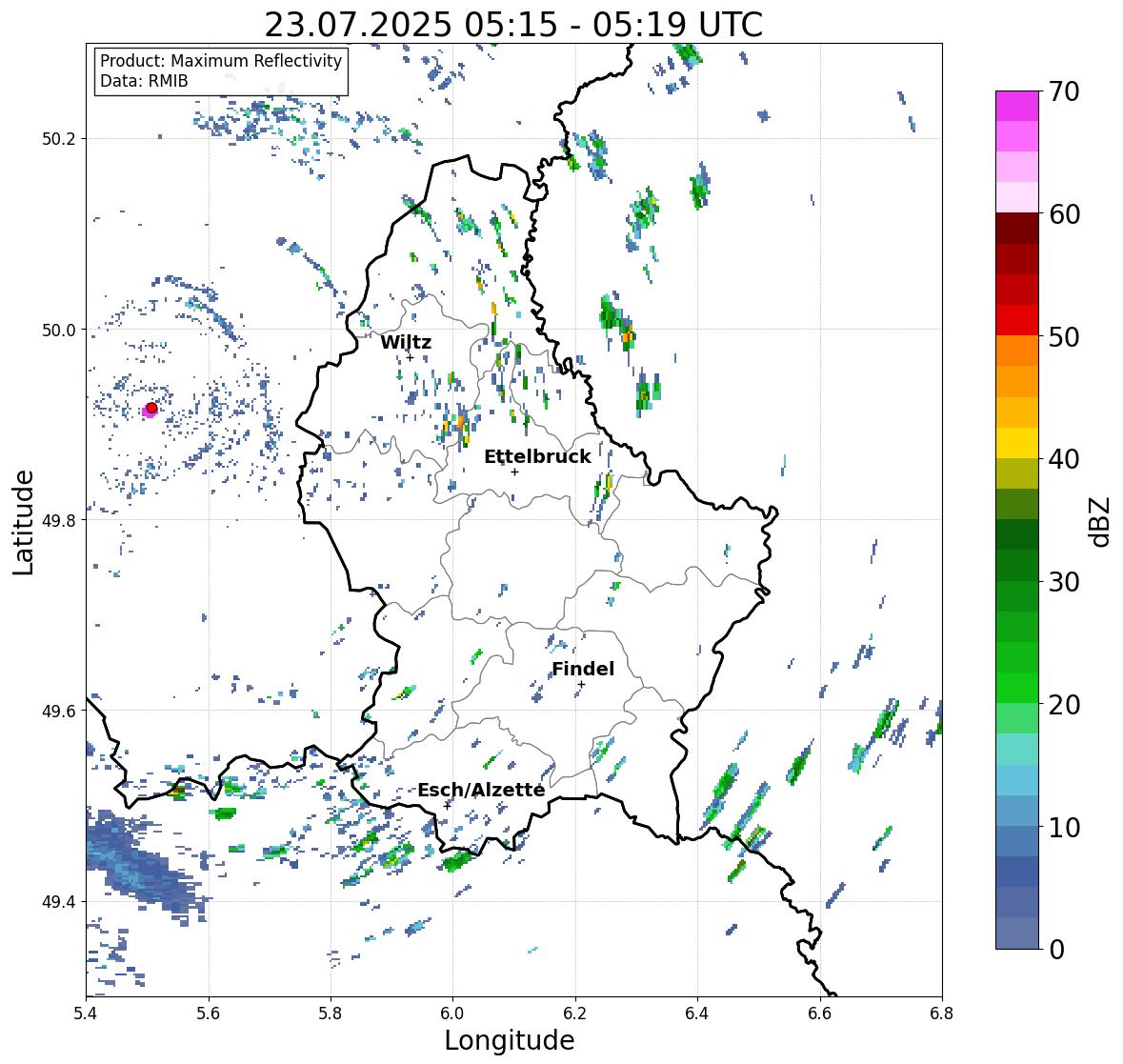Click the colorbar tick label 30
Screen dimensions: 1123x1064
point(1064,581)
